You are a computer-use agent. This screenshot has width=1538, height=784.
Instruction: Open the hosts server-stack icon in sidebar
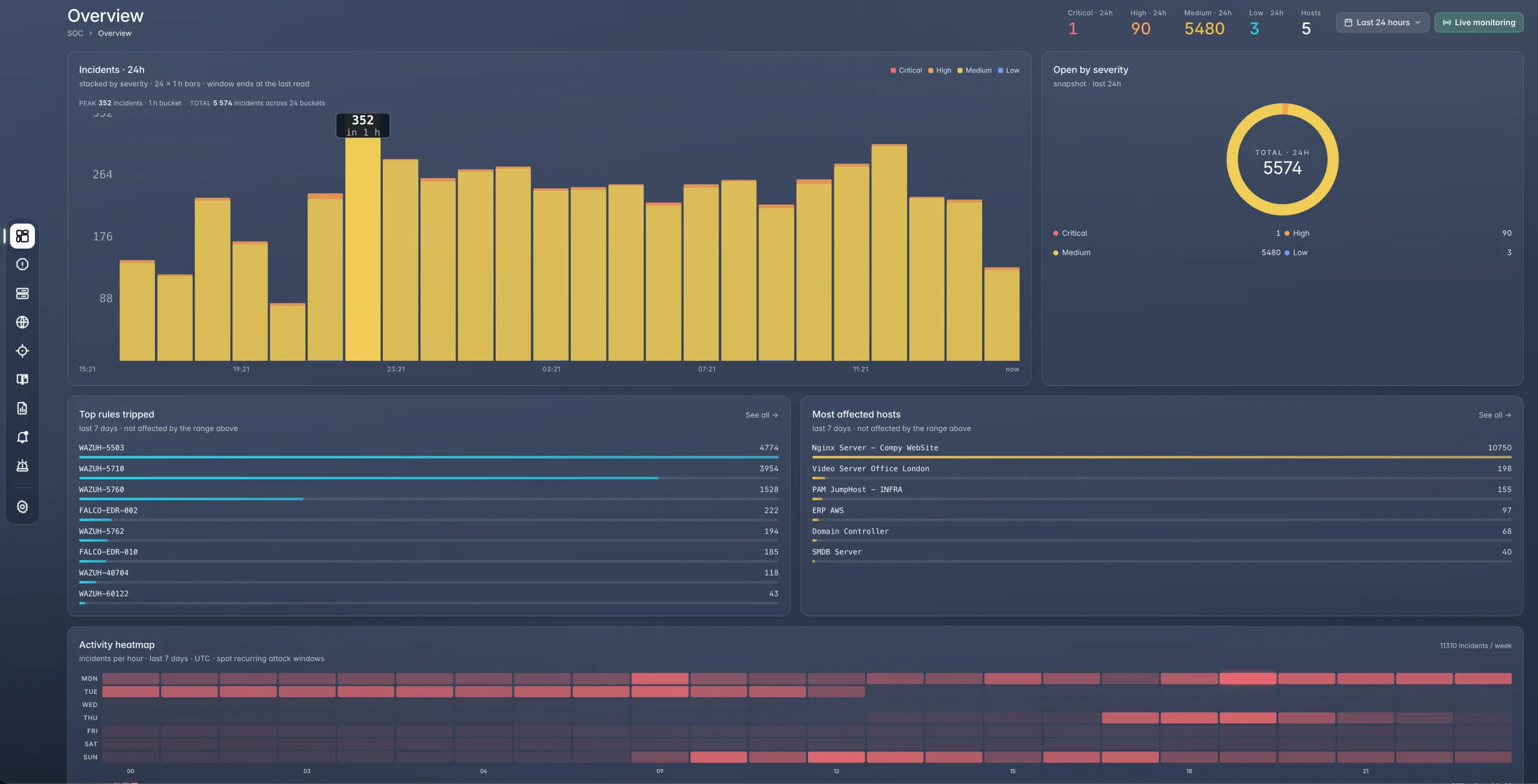22,293
